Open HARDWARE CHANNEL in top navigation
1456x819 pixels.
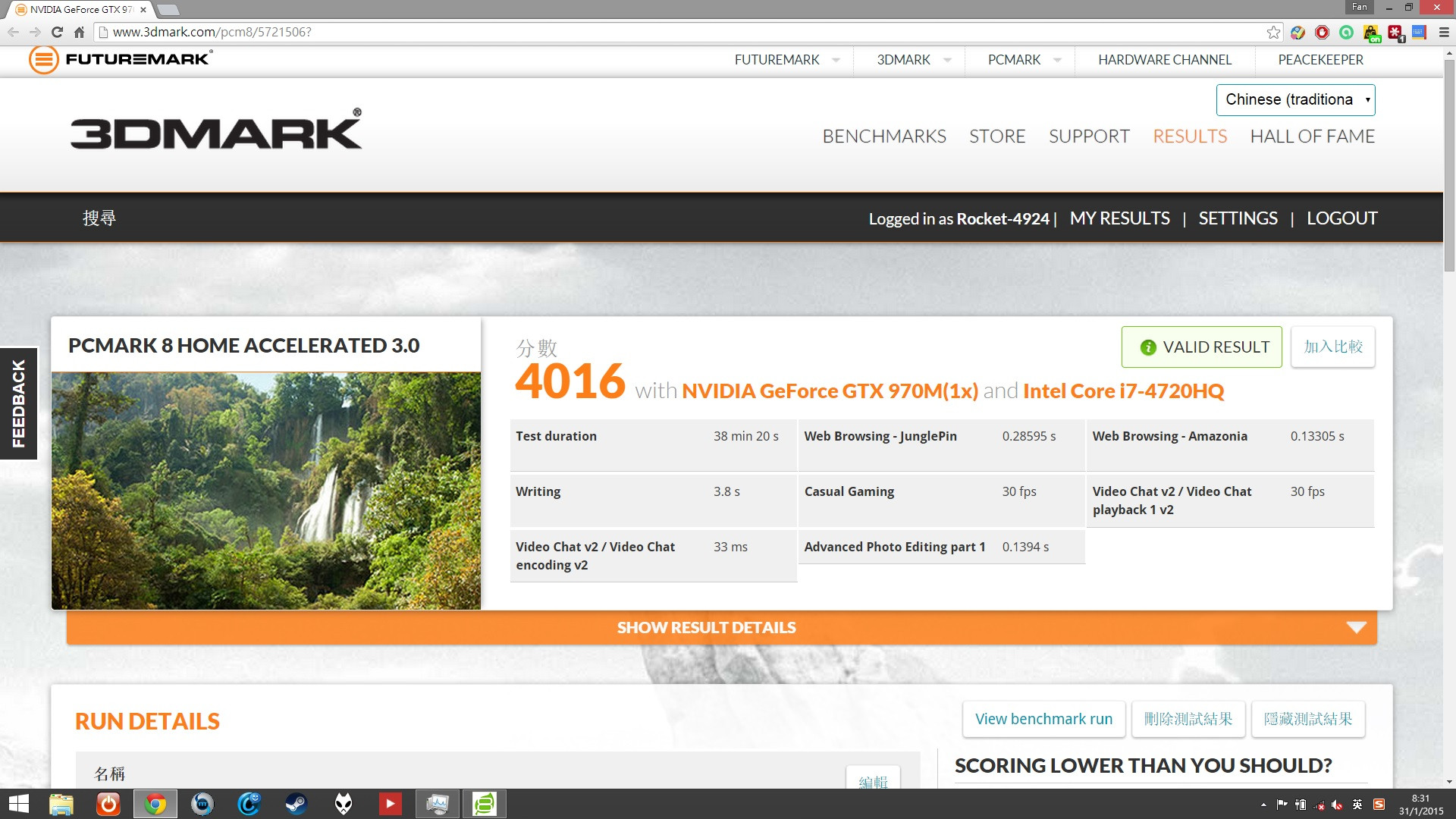coord(1165,60)
